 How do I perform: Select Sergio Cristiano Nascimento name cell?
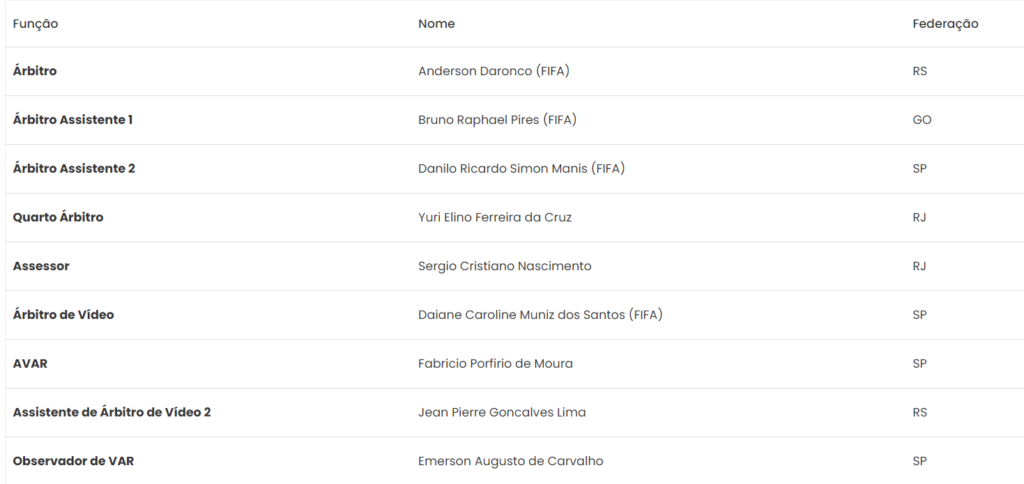pyautogui.click(x=504, y=266)
